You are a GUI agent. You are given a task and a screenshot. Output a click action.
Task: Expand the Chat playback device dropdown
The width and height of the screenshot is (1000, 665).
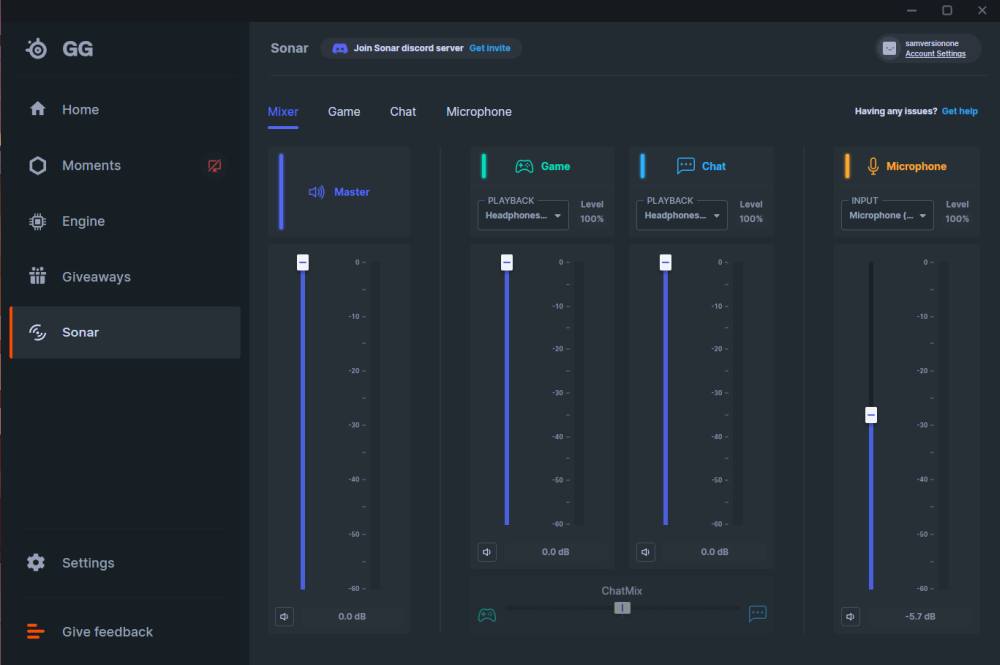(682, 216)
